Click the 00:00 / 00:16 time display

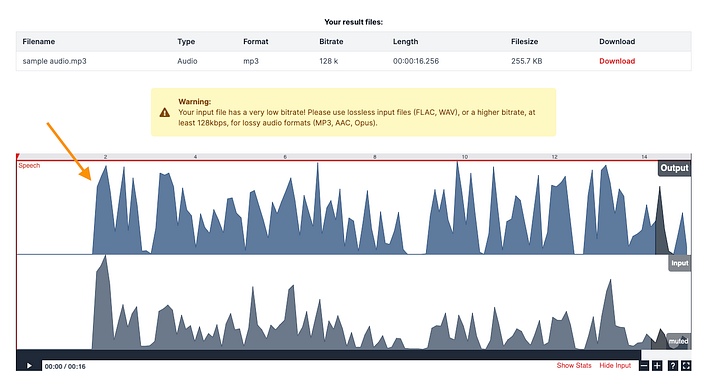[x=65, y=366]
